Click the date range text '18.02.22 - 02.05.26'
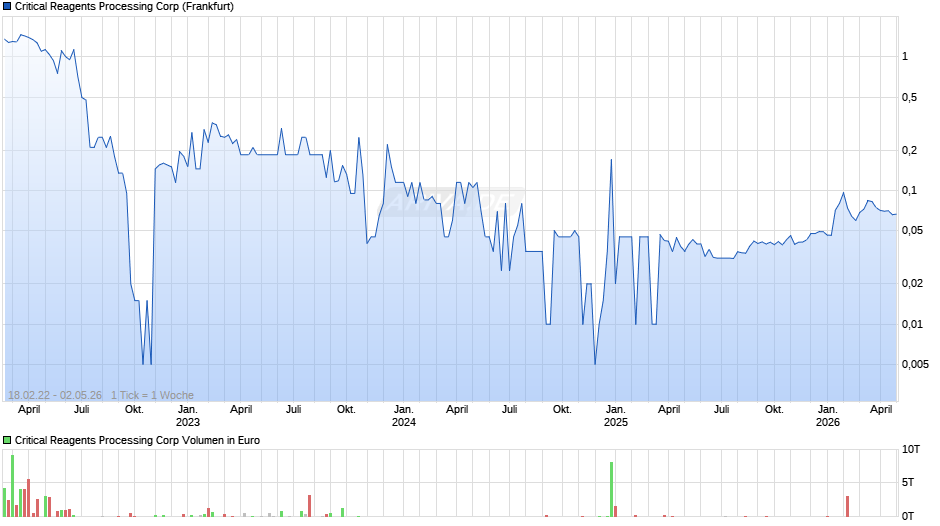Viewport: 940px width, 526px height. pyautogui.click(x=55, y=395)
